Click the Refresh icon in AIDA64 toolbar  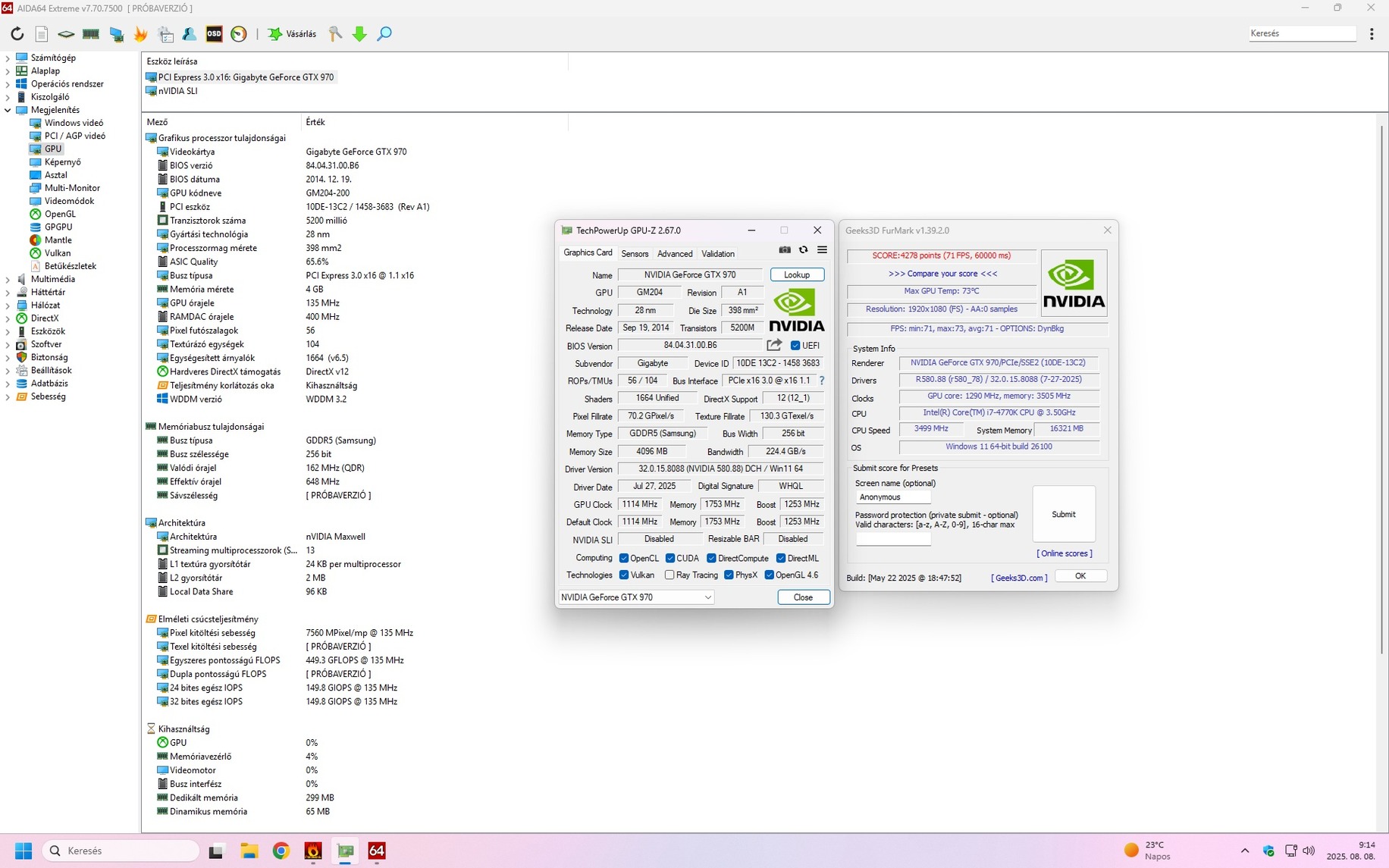click(x=17, y=34)
